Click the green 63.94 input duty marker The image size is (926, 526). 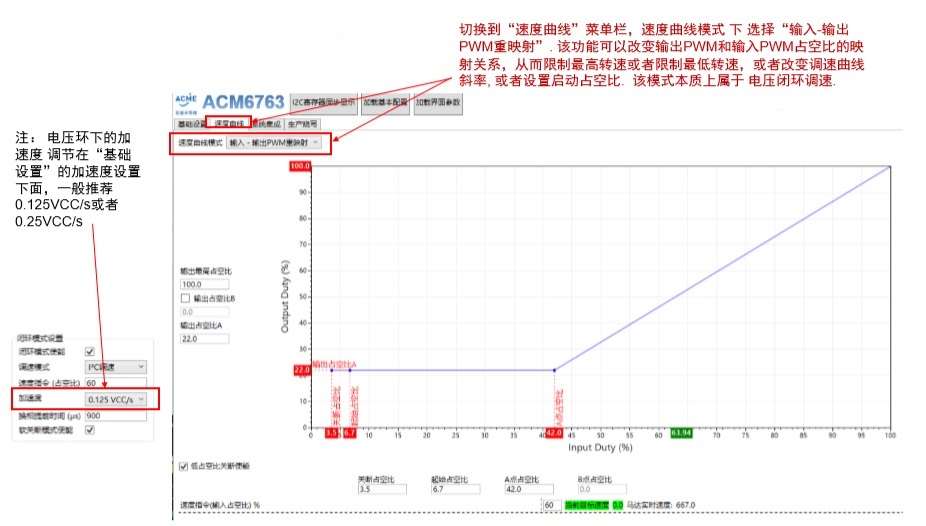pos(682,433)
